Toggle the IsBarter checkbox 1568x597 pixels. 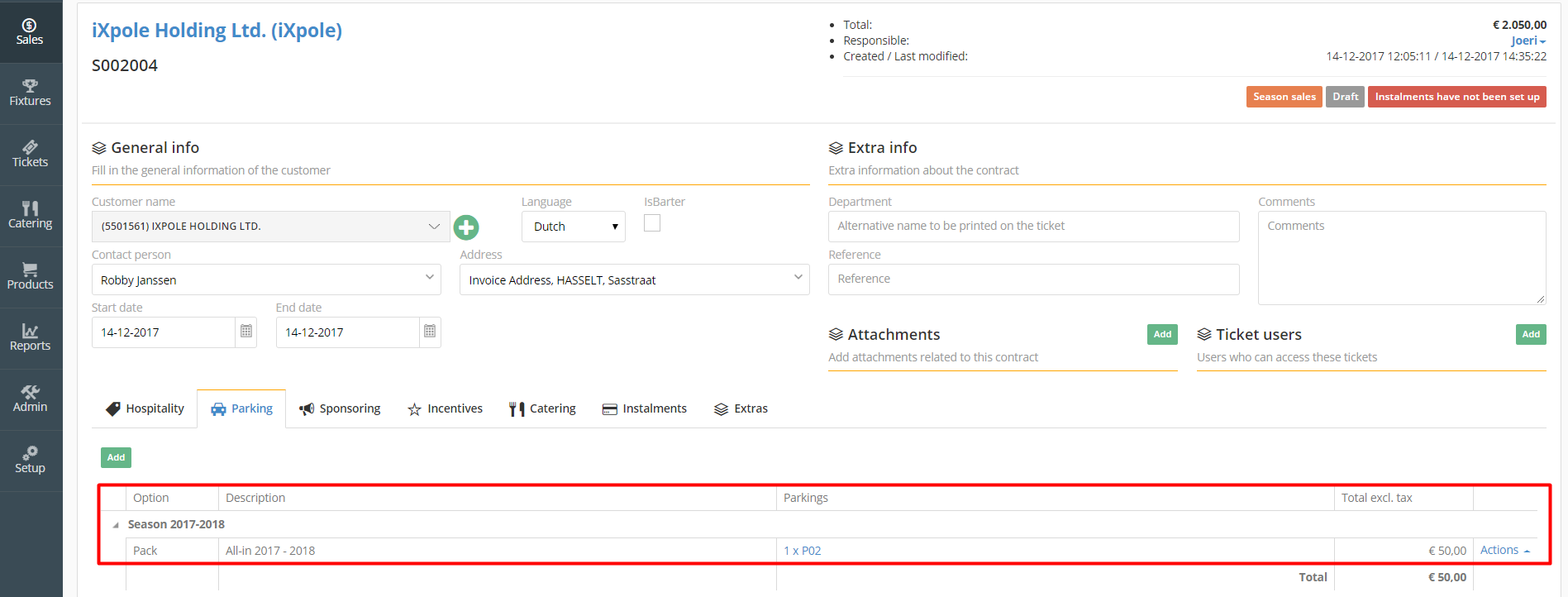click(x=652, y=223)
